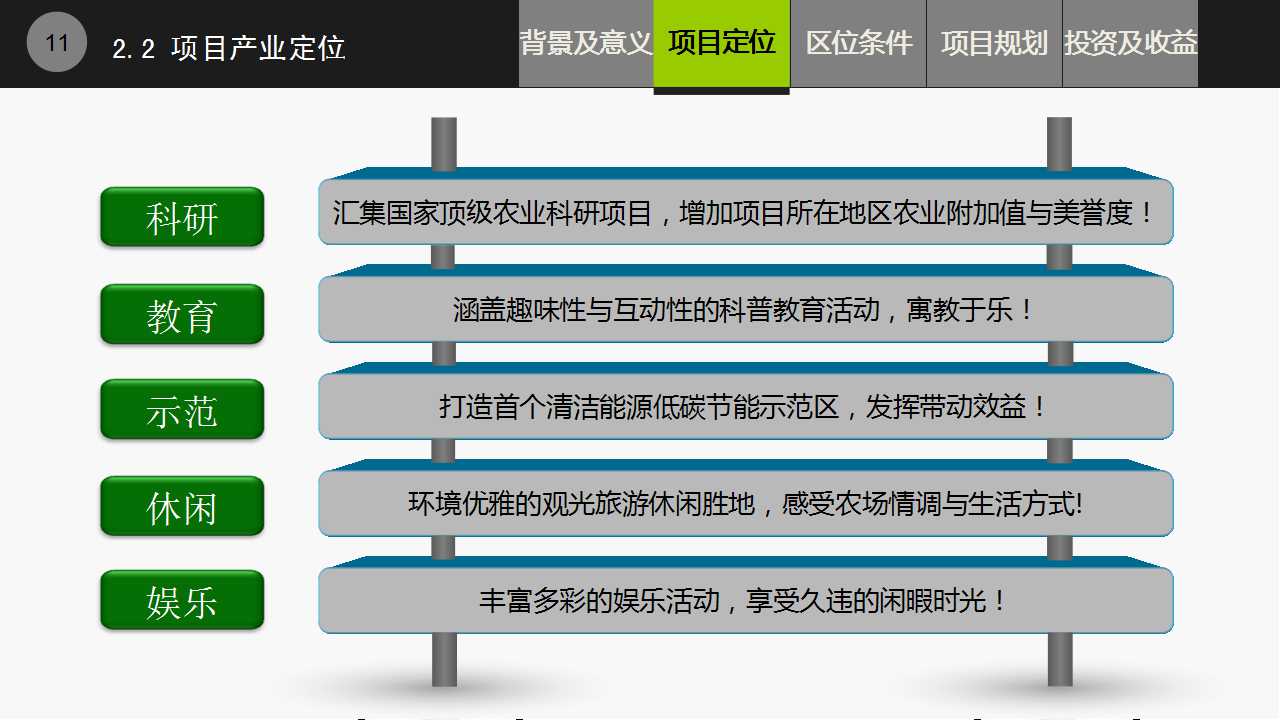
Task: Select the green 示范 button
Action: [182, 410]
